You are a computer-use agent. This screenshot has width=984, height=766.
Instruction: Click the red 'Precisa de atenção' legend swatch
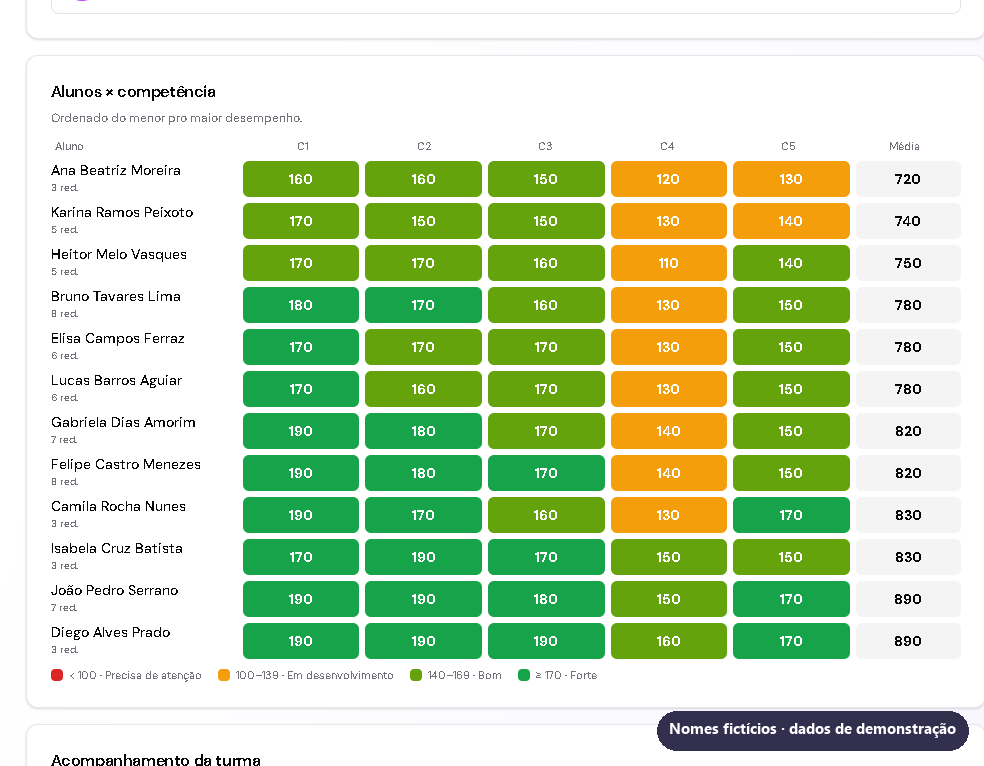57,675
